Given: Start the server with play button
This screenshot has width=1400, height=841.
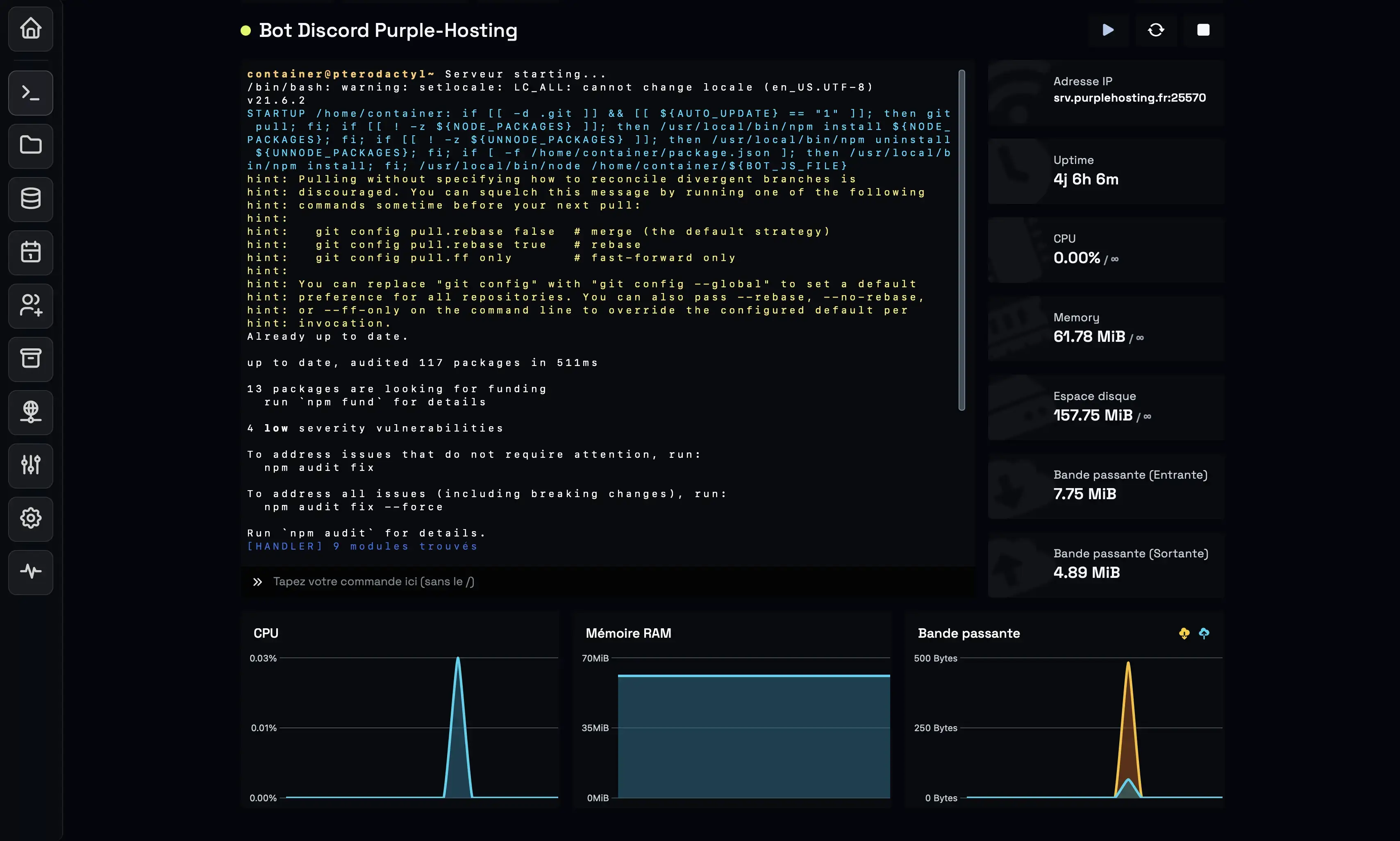Looking at the screenshot, I should [1108, 30].
